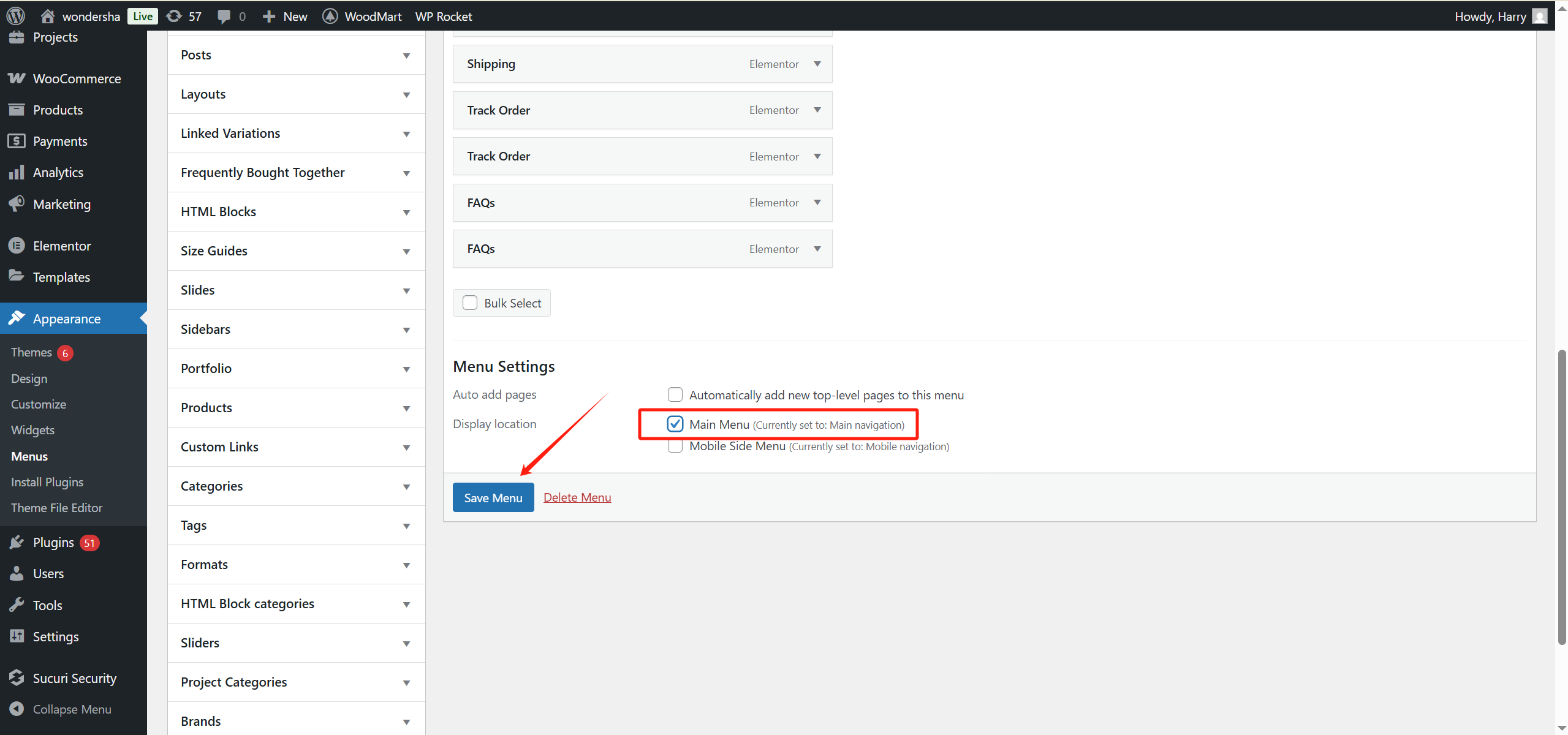The height and width of the screenshot is (735, 1568).
Task: Click the page vertical scrollbar thumb
Action: coord(1561,496)
